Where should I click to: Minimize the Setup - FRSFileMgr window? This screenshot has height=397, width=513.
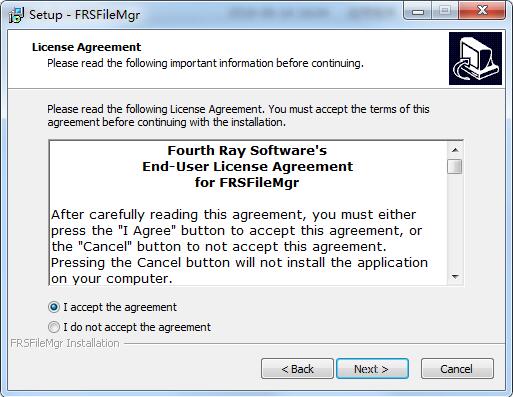[418, 11]
